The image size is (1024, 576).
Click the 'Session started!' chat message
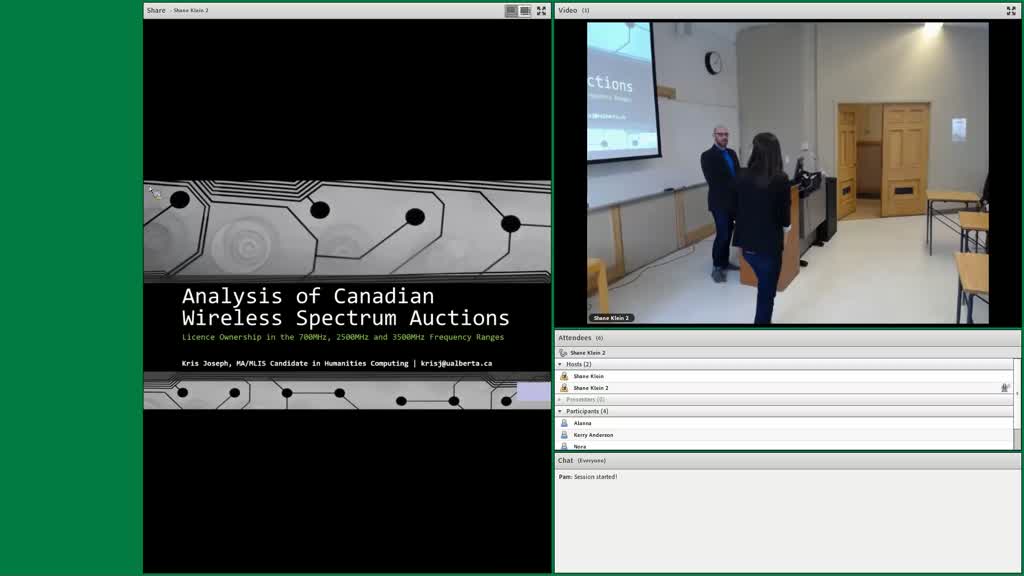pyautogui.click(x=596, y=477)
